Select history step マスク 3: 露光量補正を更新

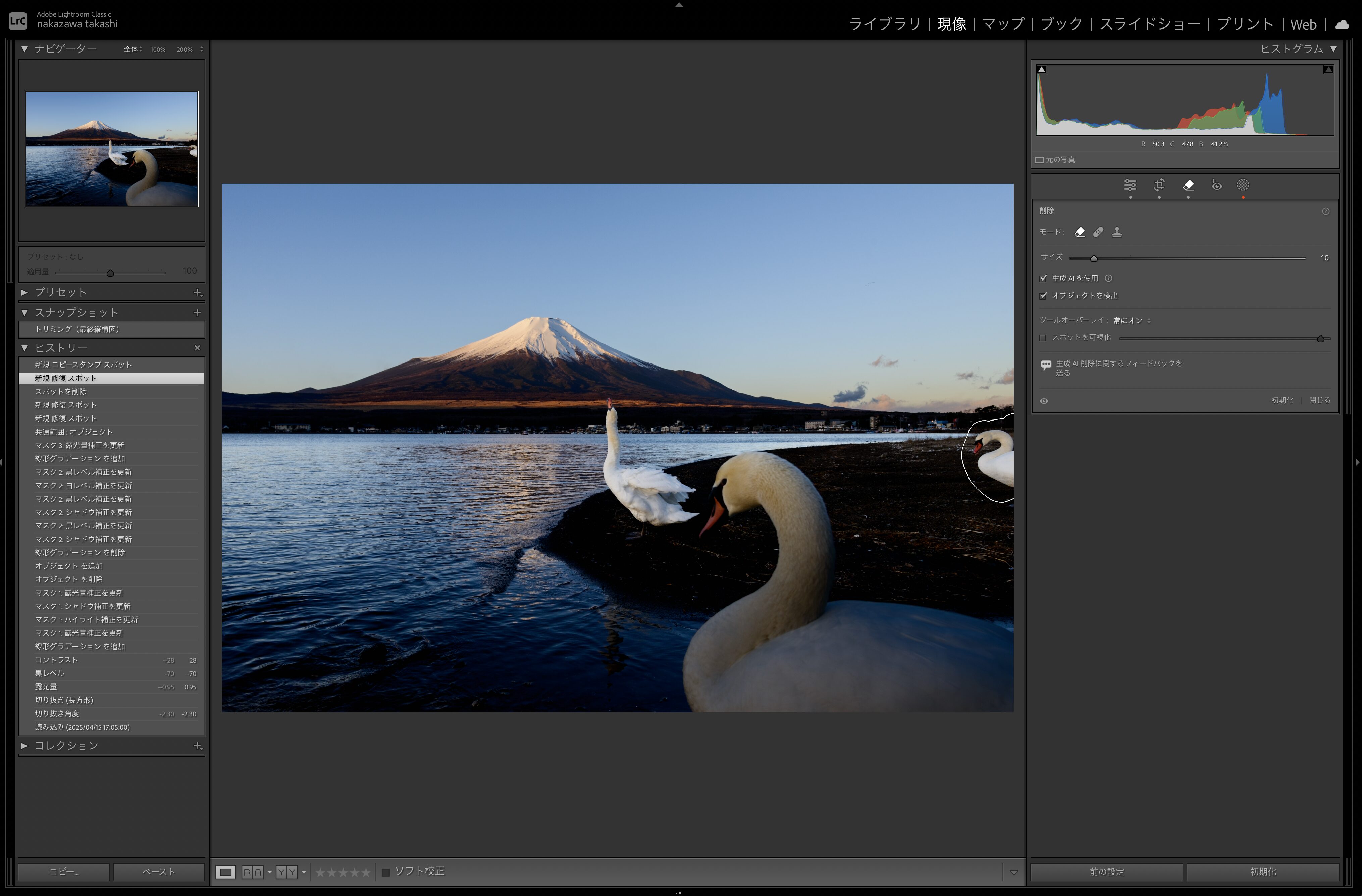pyautogui.click(x=80, y=445)
